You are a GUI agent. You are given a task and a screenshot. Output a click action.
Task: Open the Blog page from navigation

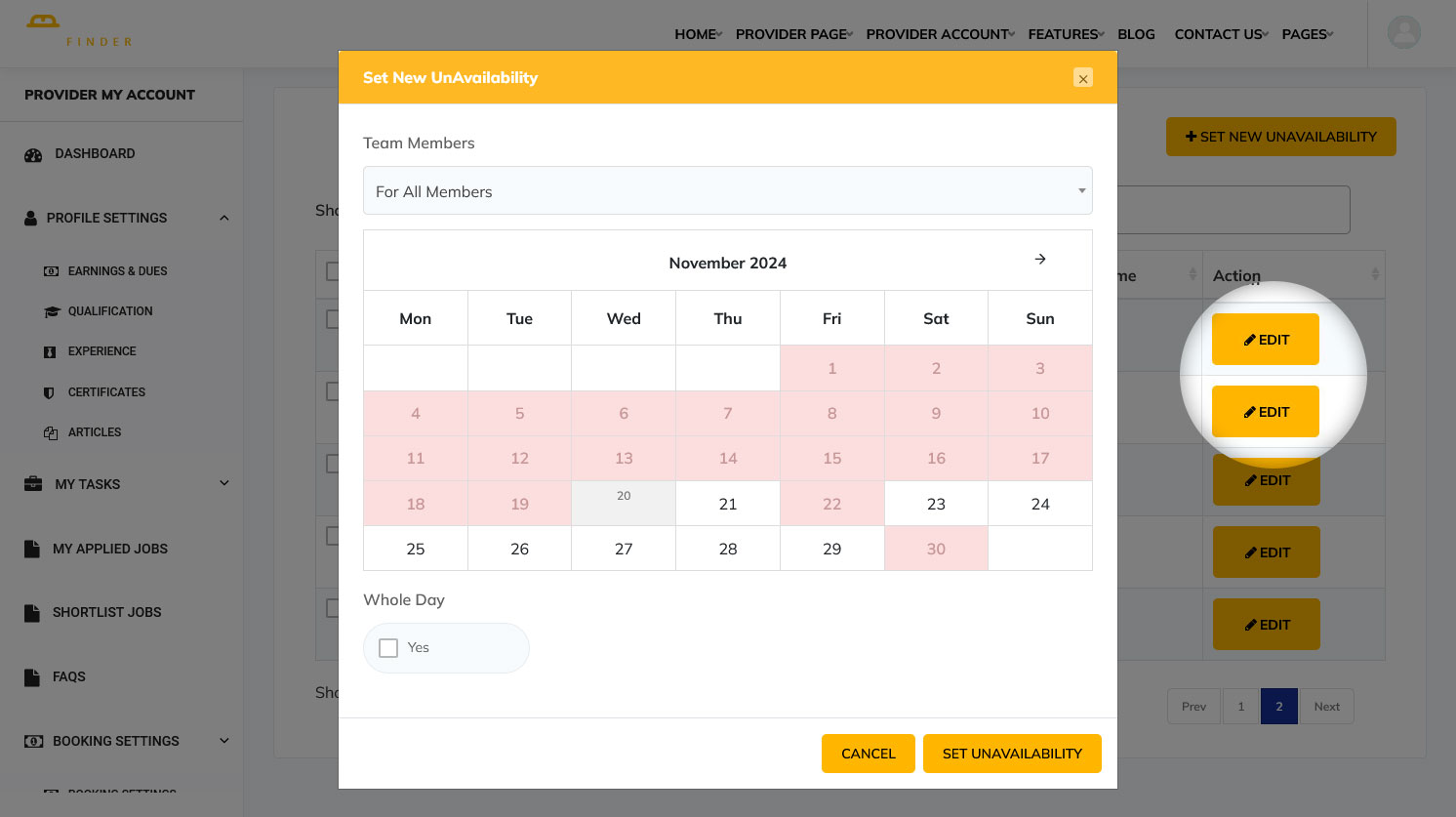pyautogui.click(x=1136, y=34)
